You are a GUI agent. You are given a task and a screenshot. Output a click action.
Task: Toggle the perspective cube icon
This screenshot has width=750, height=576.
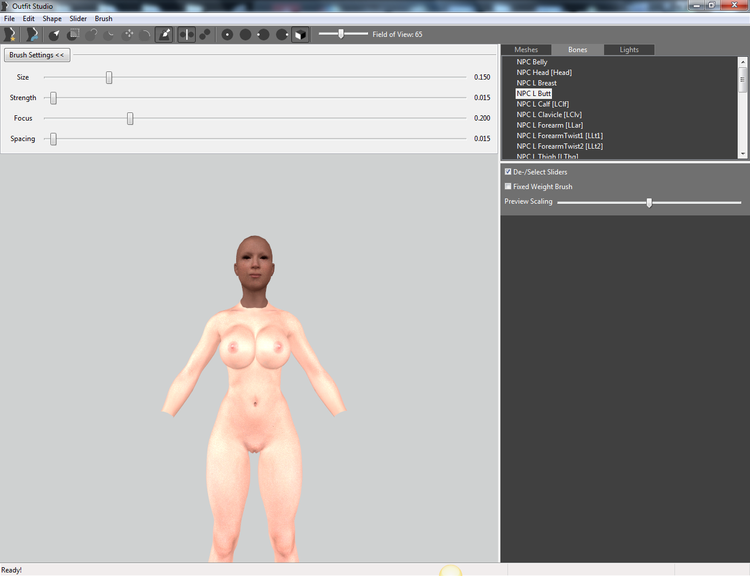point(300,34)
